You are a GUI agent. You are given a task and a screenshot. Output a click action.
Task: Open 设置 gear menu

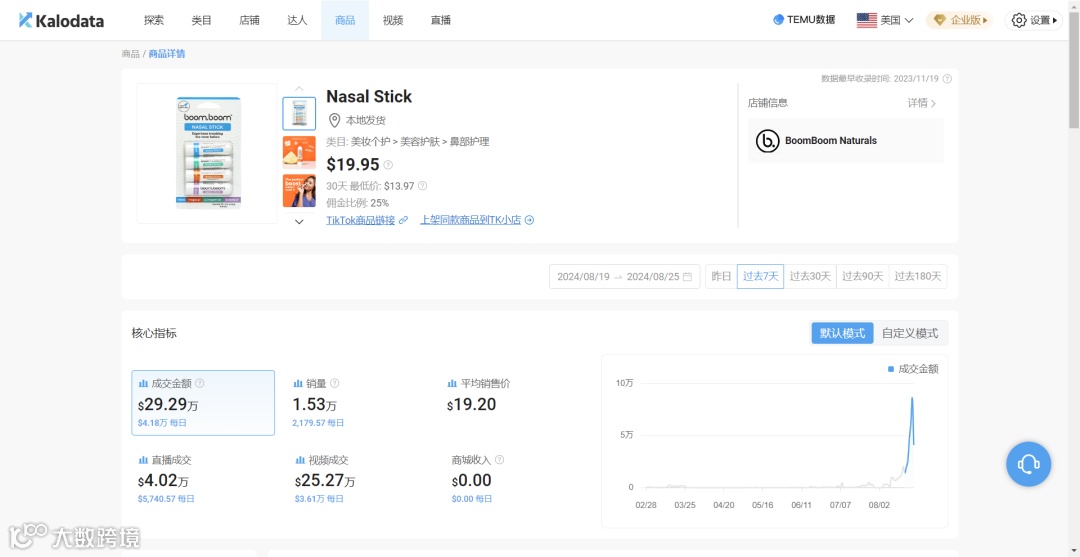click(x=1033, y=20)
